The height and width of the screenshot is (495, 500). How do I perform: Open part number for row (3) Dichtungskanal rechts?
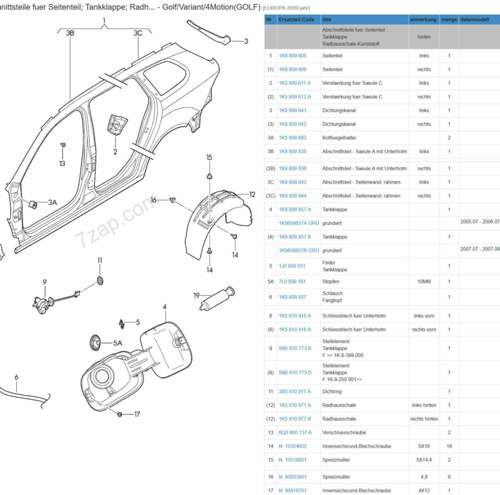point(293,124)
